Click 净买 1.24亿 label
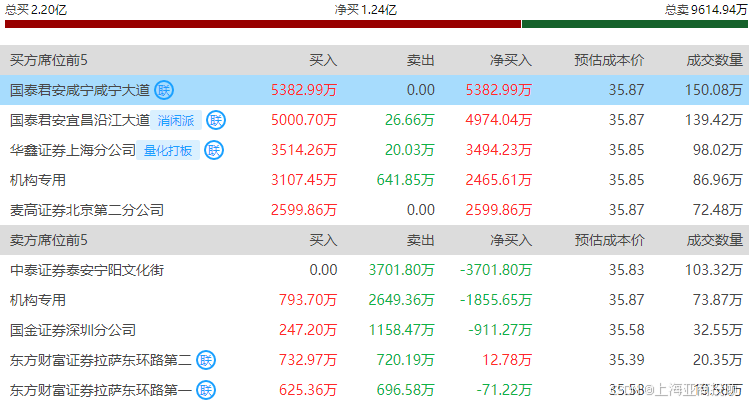The image size is (749, 403). (366, 10)
